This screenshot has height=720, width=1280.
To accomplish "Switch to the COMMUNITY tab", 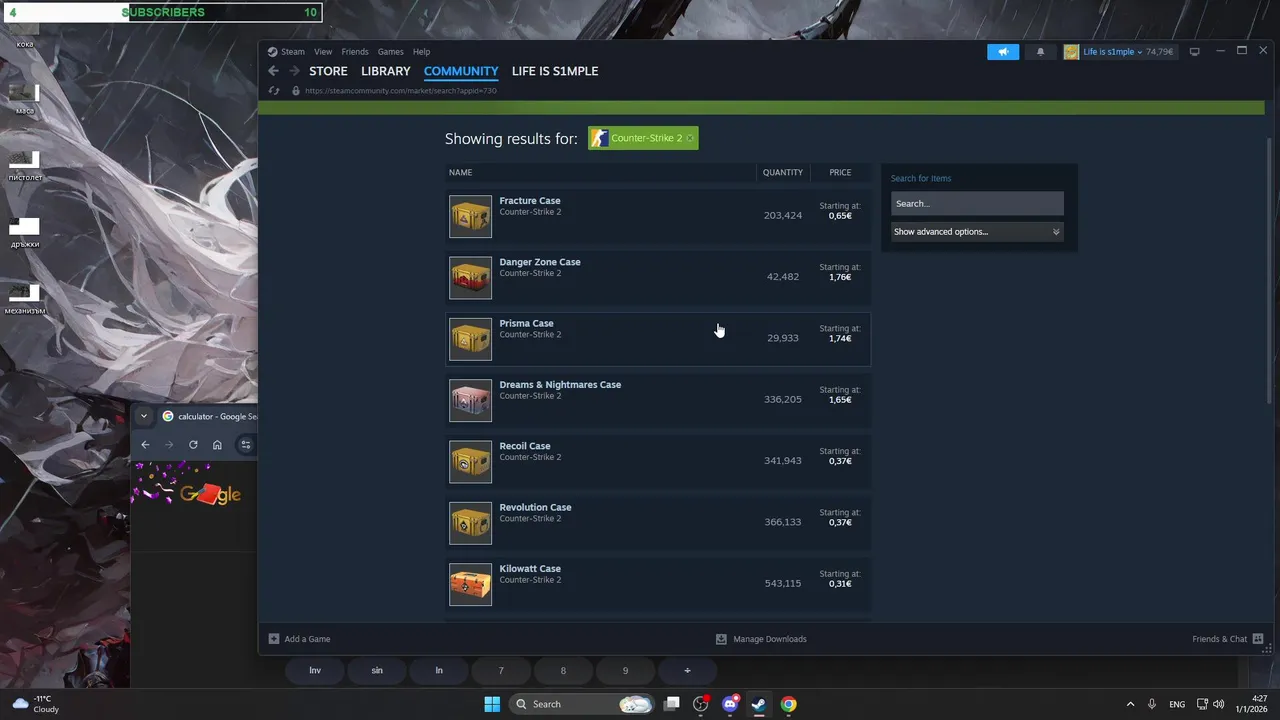I will tap(461, 71).
